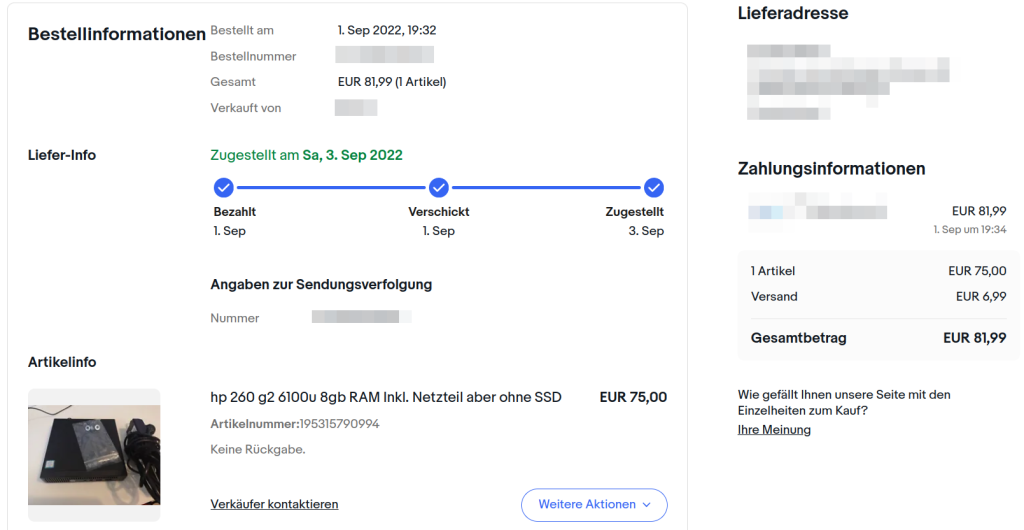
Task: Open the hp 260 g2 6100u item title
Action: tap(386, 397)
